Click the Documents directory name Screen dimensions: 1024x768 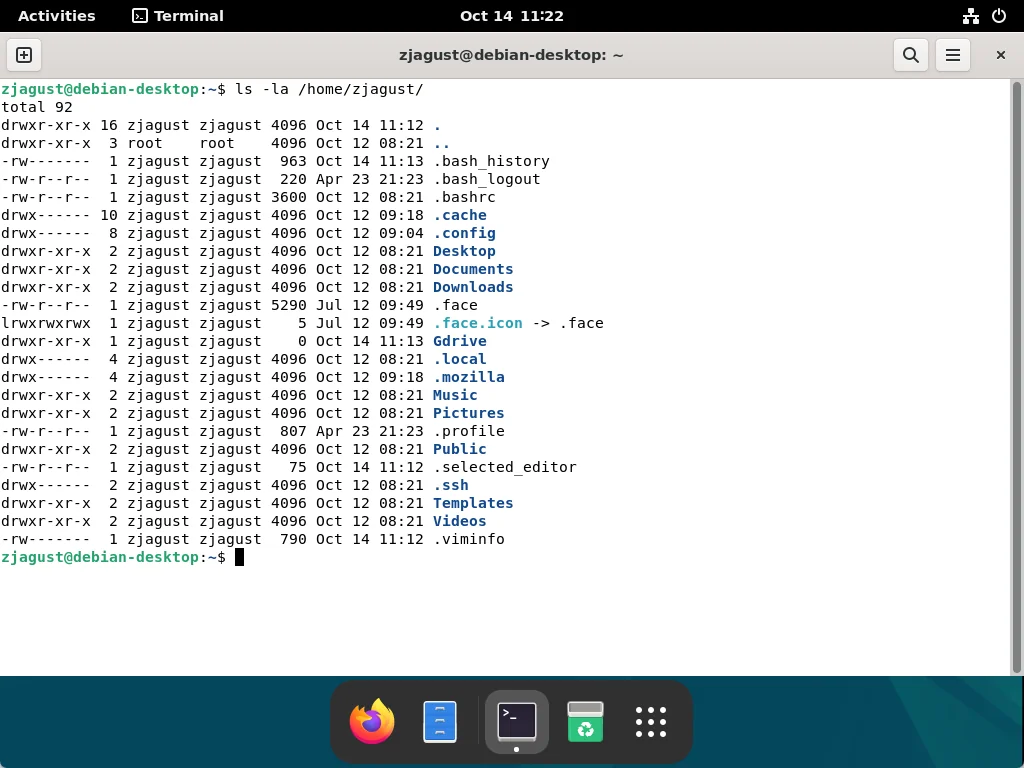pyautogui.click(x=473, y=269)
